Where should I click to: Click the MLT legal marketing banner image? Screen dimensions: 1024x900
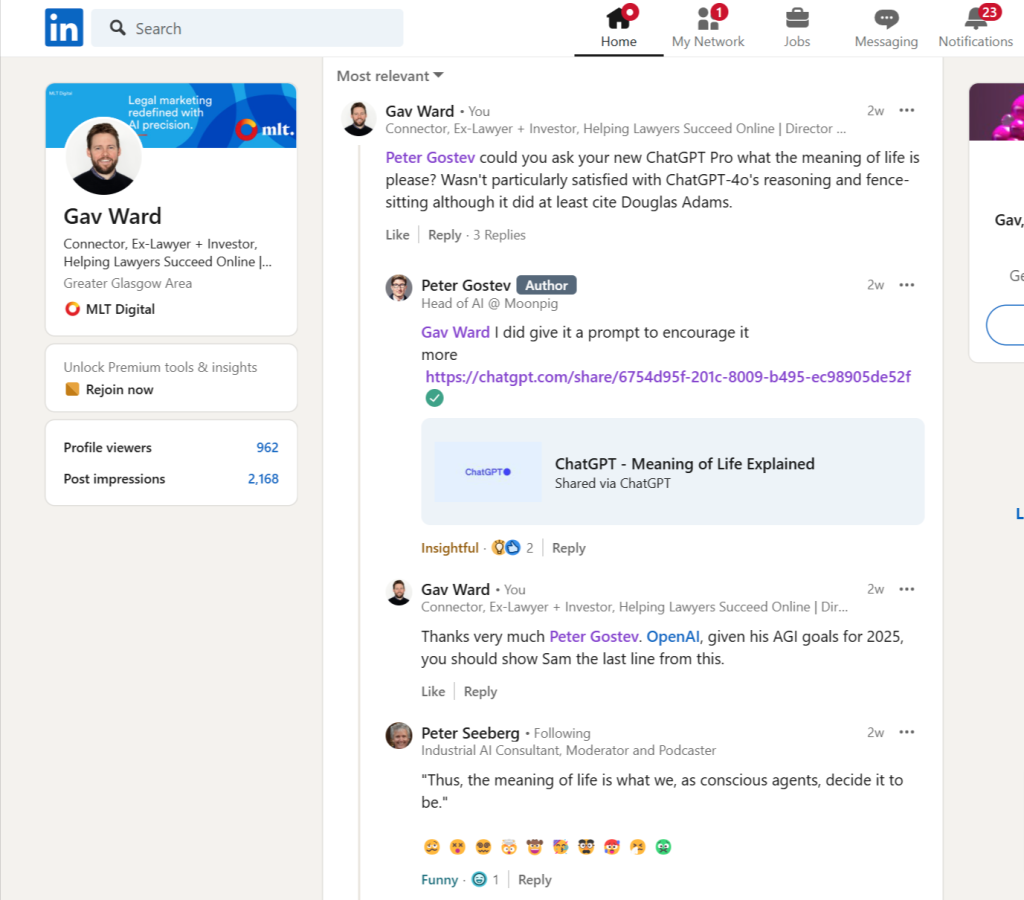point(171,115)
